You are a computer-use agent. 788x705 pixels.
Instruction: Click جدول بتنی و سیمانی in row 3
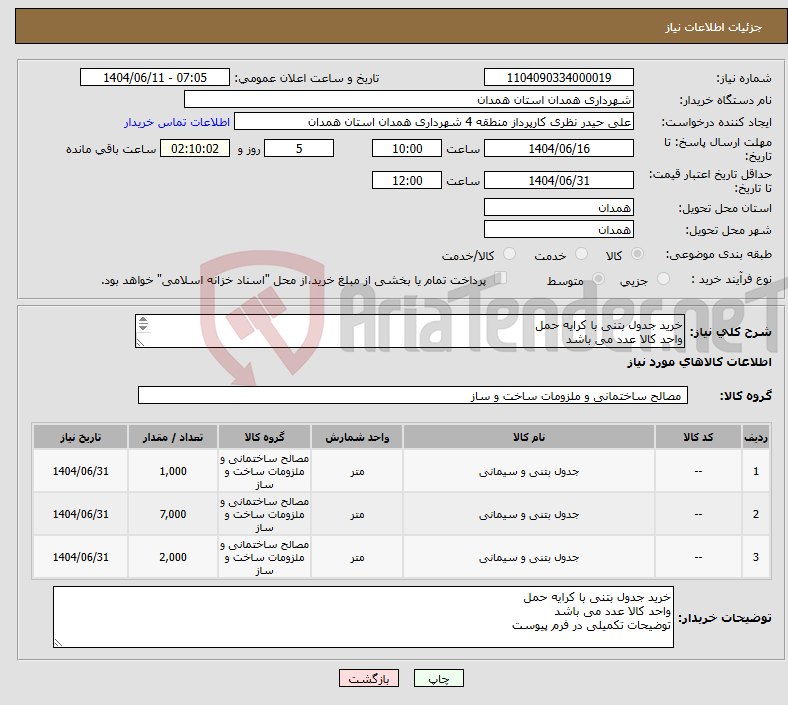(x=529, y=557)
